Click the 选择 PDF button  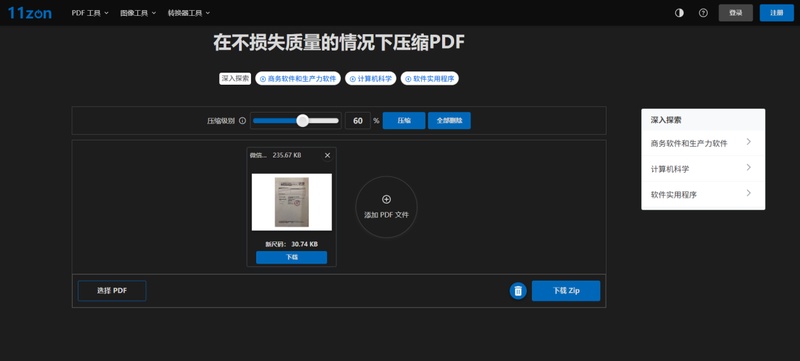pyautogui.click(x=112, y=291)
